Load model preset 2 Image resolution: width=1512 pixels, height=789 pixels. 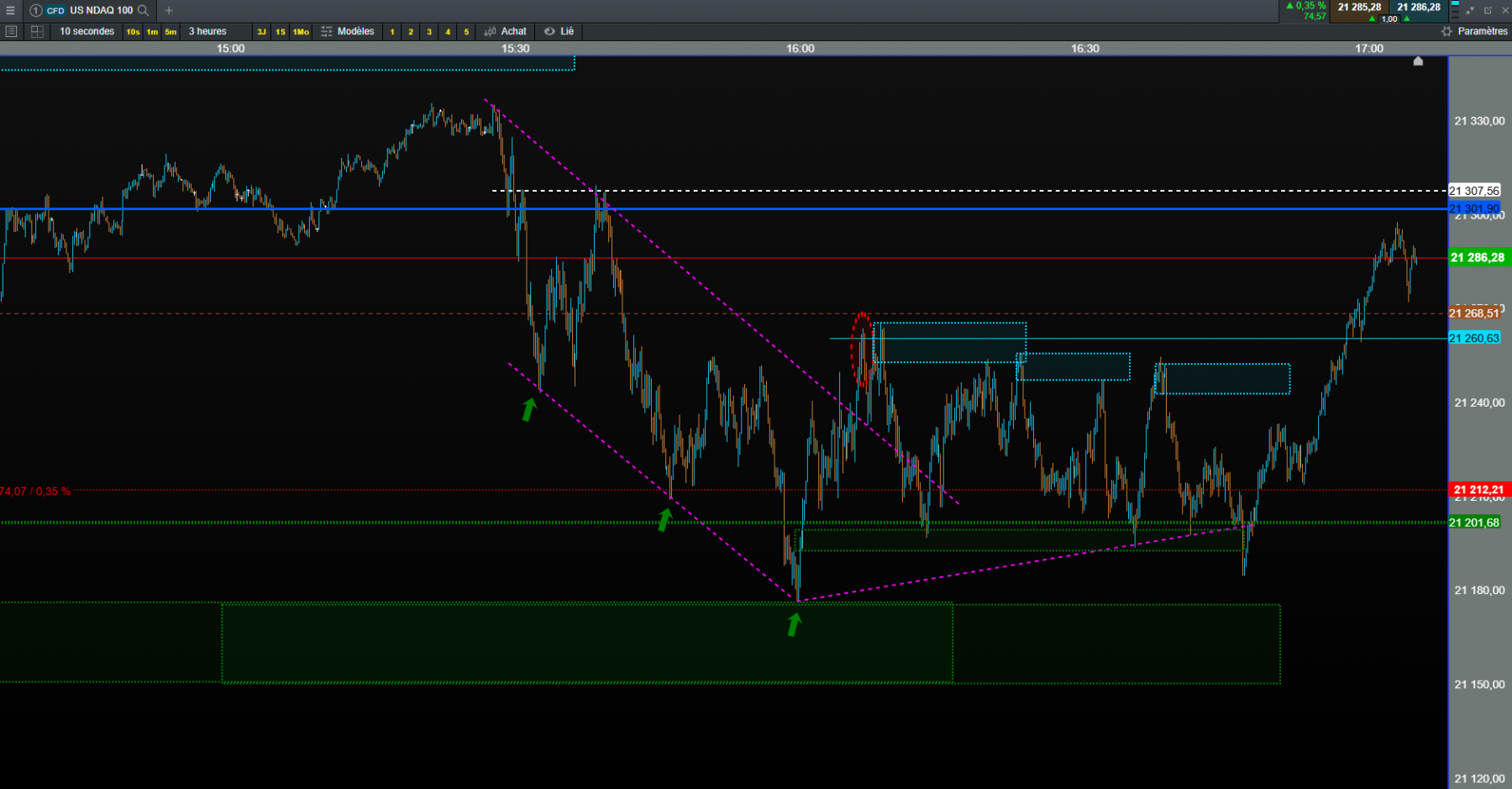tap(411, 32)
